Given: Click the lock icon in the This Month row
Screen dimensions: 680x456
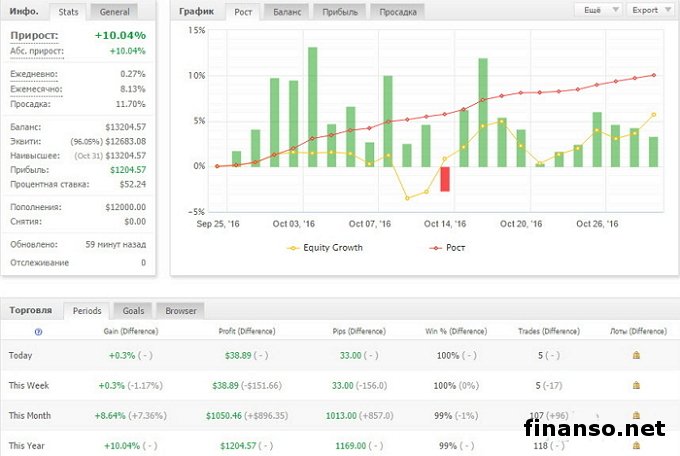Looking at the screenshot, I should click(x=637, y=415).
